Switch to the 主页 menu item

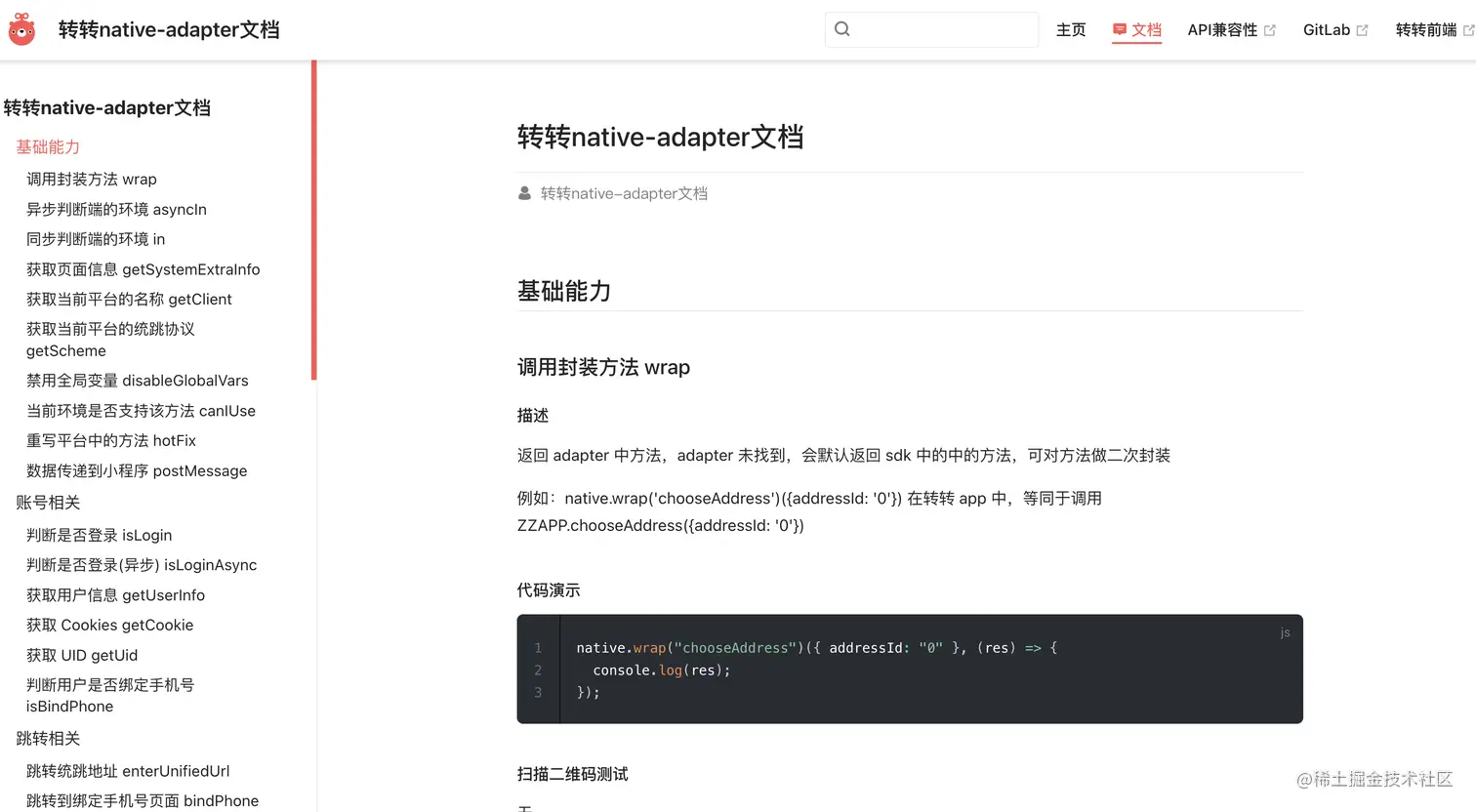pos(1071,30)
